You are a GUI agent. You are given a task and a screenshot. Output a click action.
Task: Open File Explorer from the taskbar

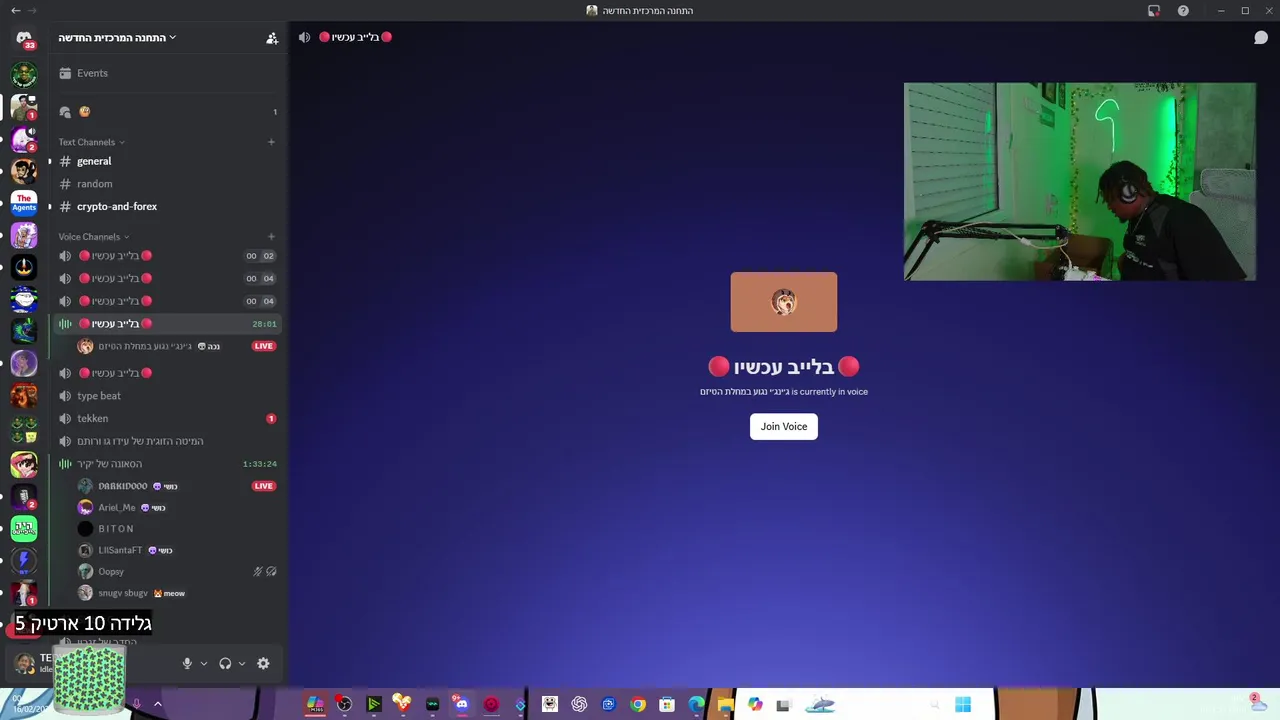coord(725,704)
